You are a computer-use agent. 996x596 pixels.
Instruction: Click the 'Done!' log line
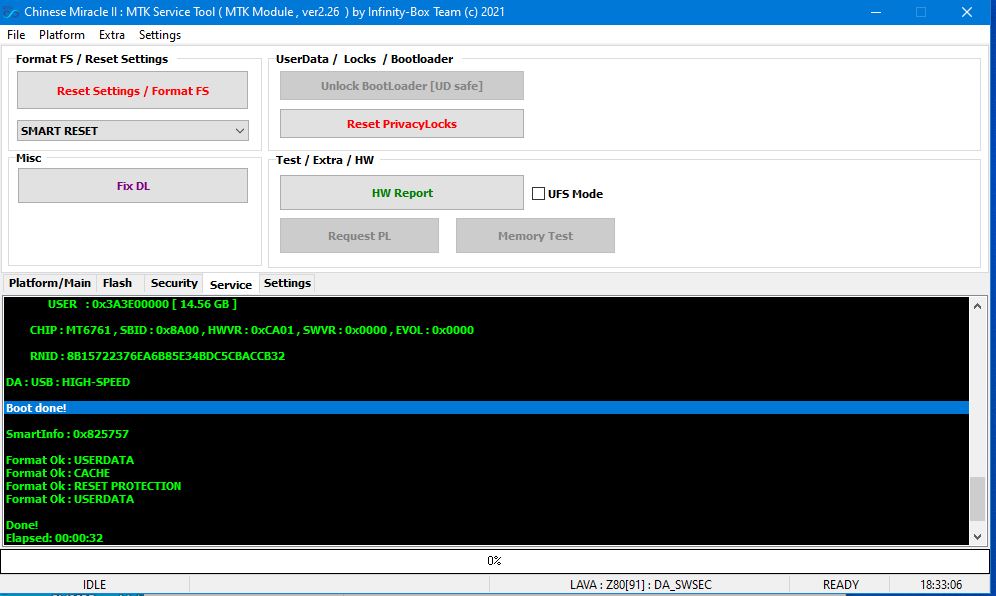[22, 525]
